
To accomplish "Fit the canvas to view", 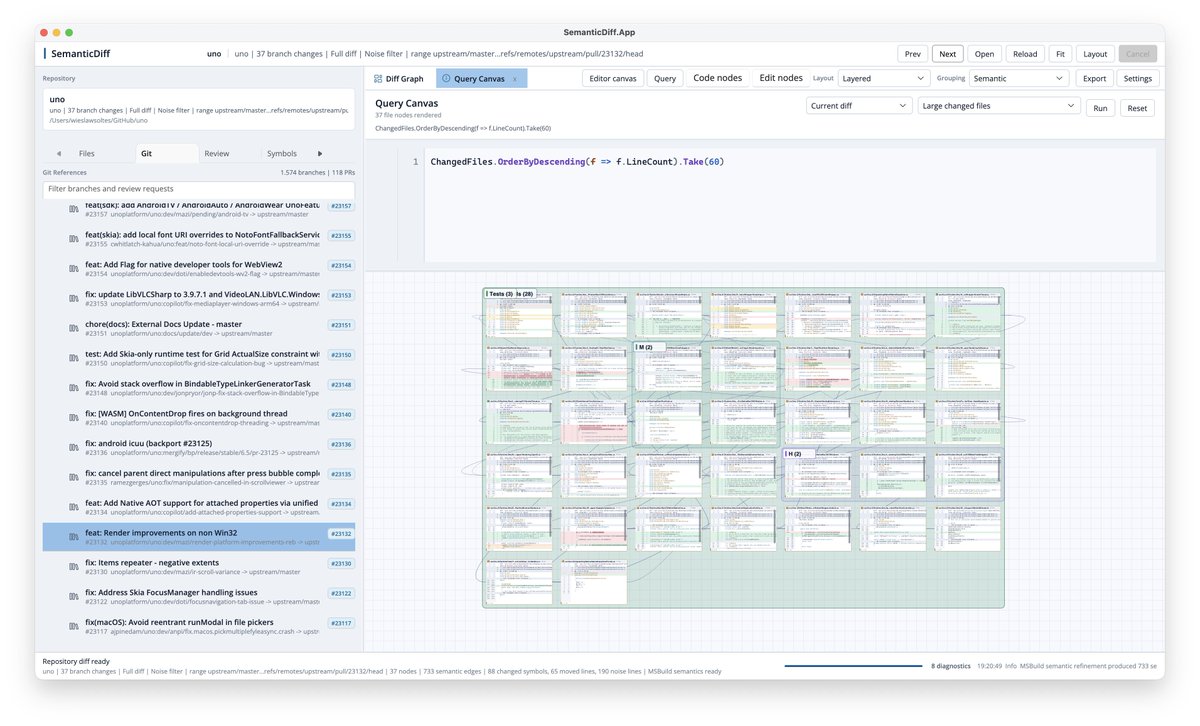I will pos(1061,54).
